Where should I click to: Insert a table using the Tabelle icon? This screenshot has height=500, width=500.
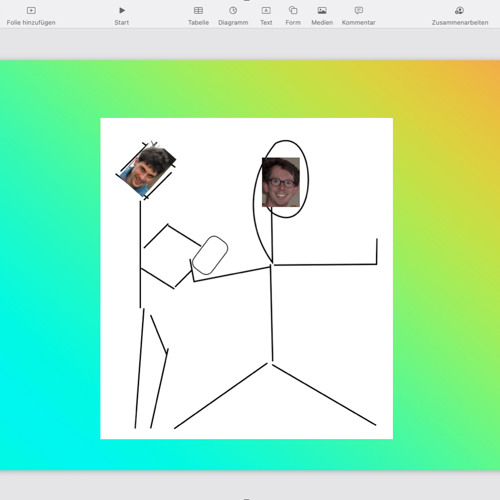point(198,11)
